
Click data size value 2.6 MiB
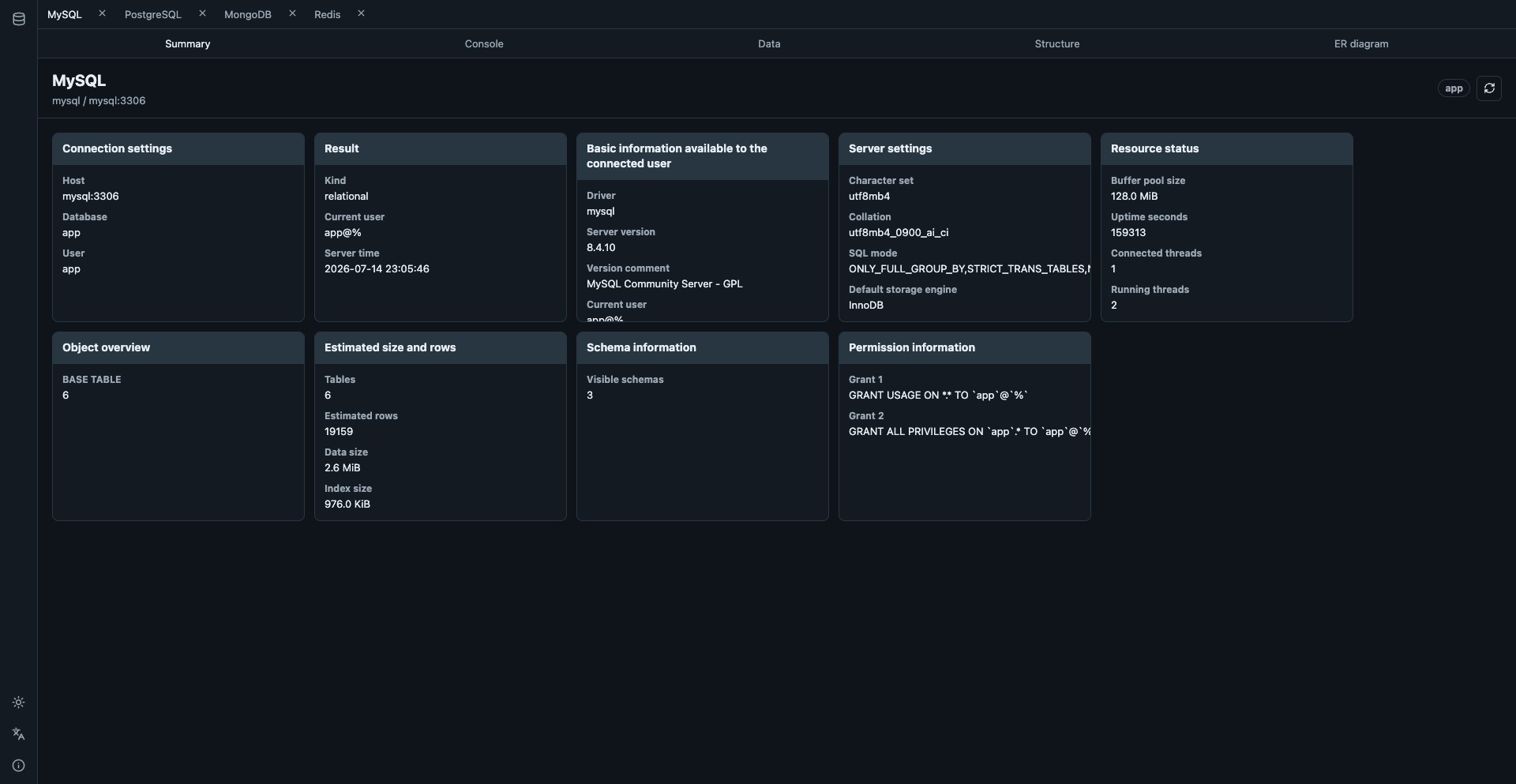pos(343,468)
